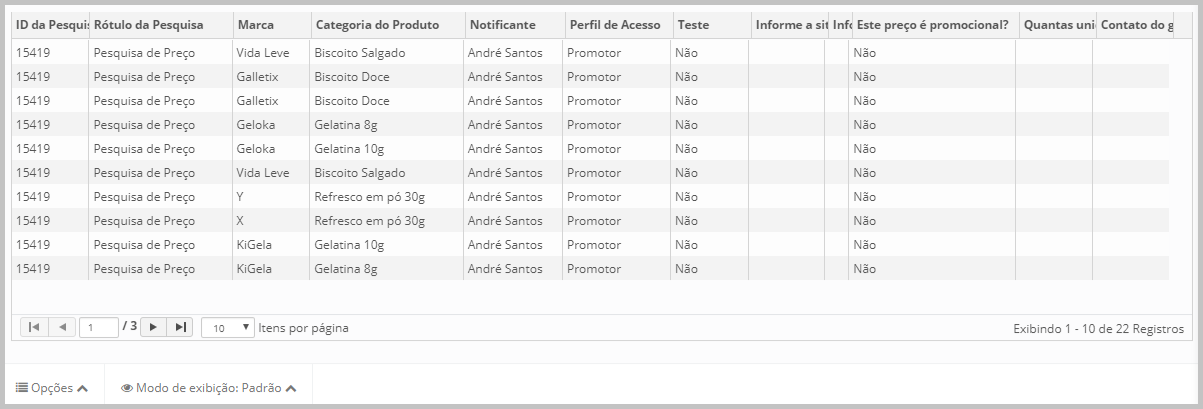
Task: Click the Rótulo da Pesquisa column header
Action: click(148, 24)
